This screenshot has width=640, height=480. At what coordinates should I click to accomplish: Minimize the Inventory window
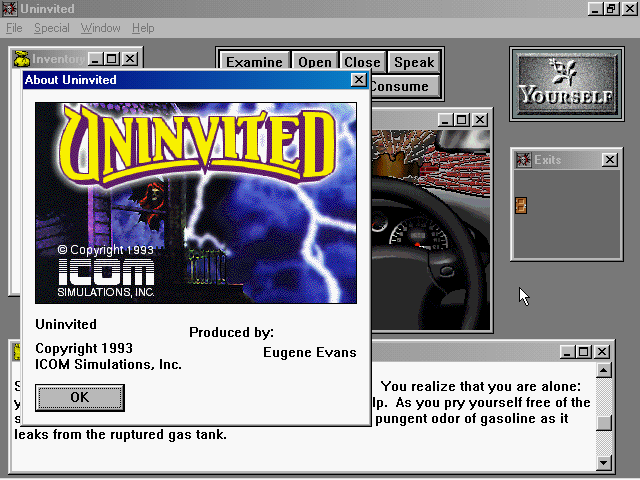[95, 59]
